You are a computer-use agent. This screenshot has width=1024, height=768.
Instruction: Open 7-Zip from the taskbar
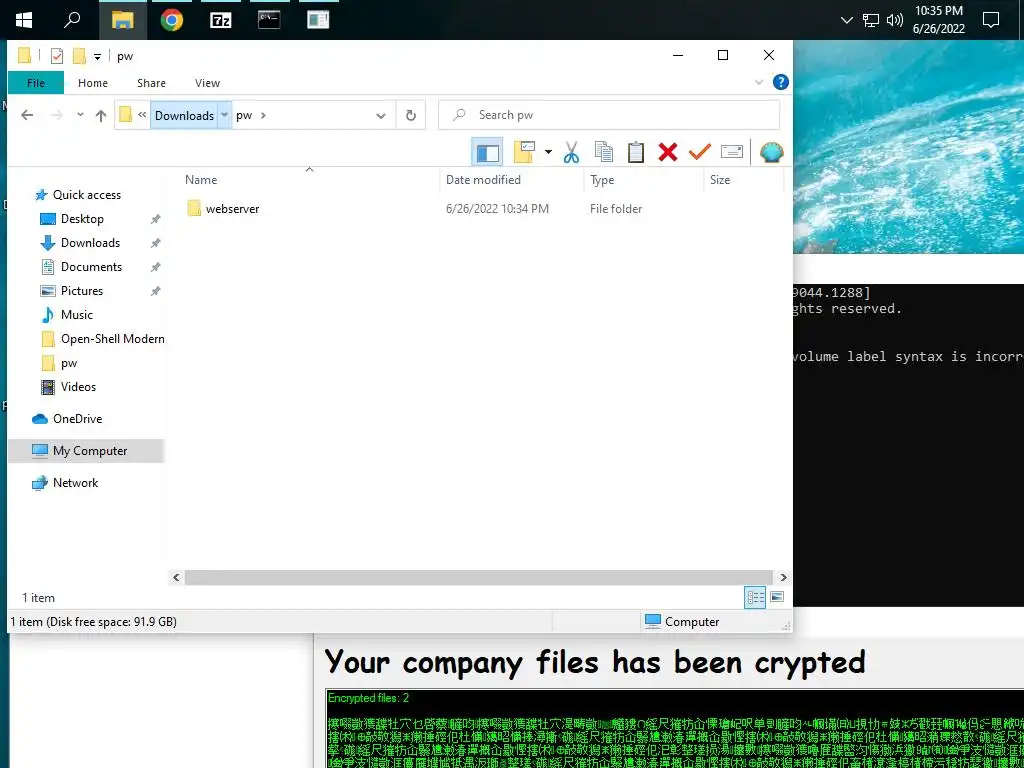[221, 20]
